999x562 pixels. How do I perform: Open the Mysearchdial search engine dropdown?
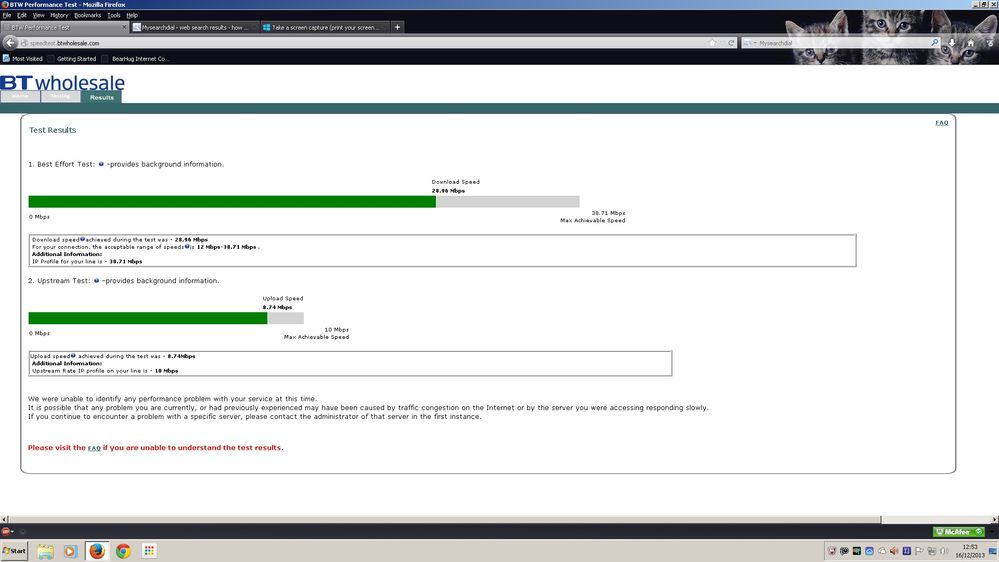[x=749, y=43]
